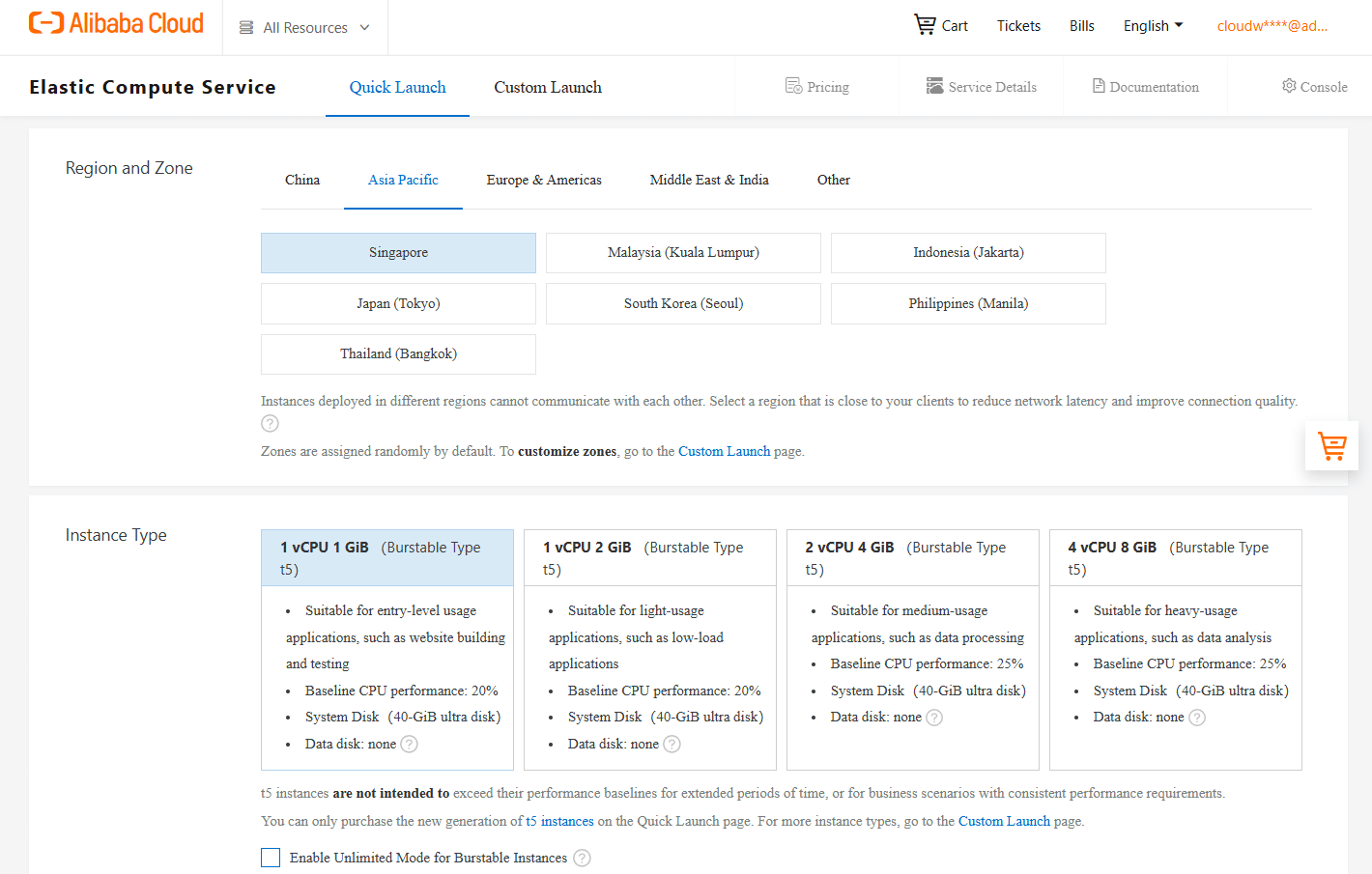
Task: Open the Console gear link
Action: (x=1314, y=86)
